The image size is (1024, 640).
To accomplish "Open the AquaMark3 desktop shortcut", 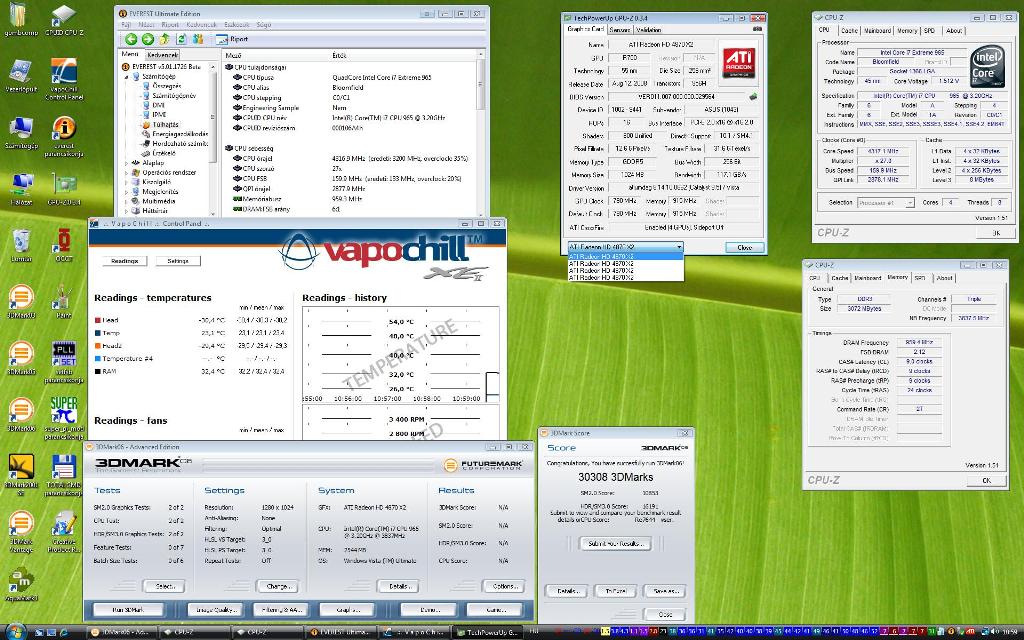I will (21, 584).
